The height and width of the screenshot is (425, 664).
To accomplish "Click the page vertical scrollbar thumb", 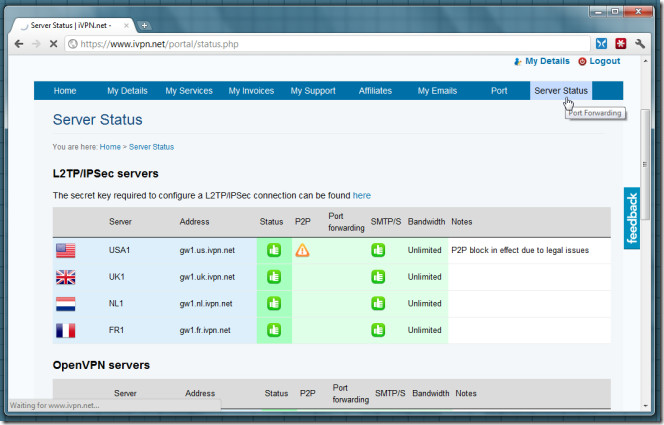I will [x=645, y=164].
